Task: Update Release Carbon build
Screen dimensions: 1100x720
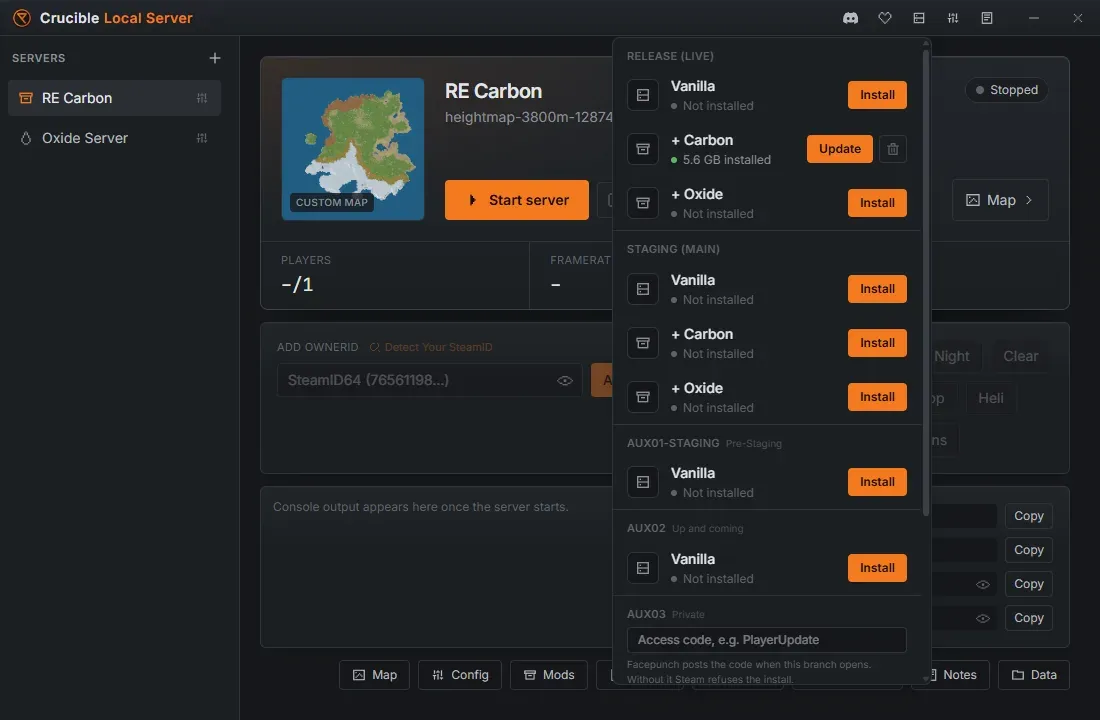Action: pyautogui.click(x=840, y=149)
